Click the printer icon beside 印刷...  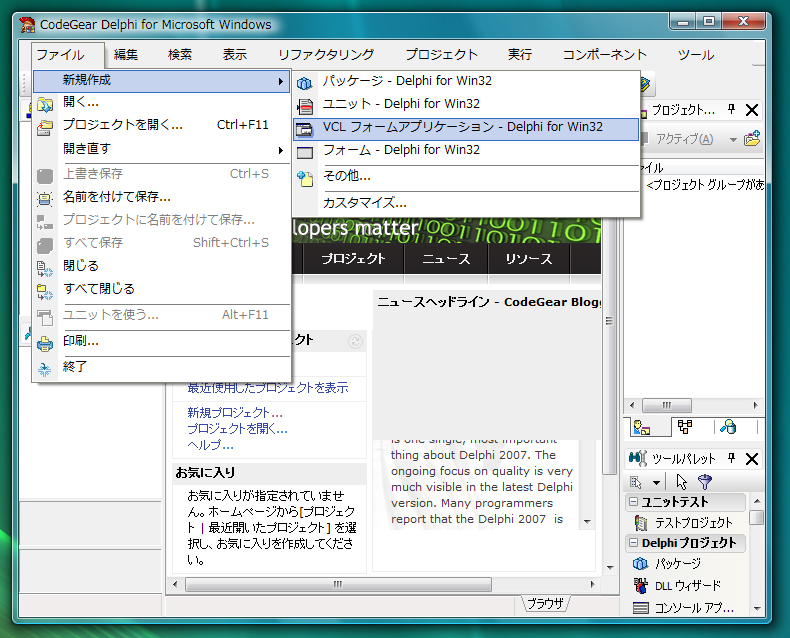(44, 344)
